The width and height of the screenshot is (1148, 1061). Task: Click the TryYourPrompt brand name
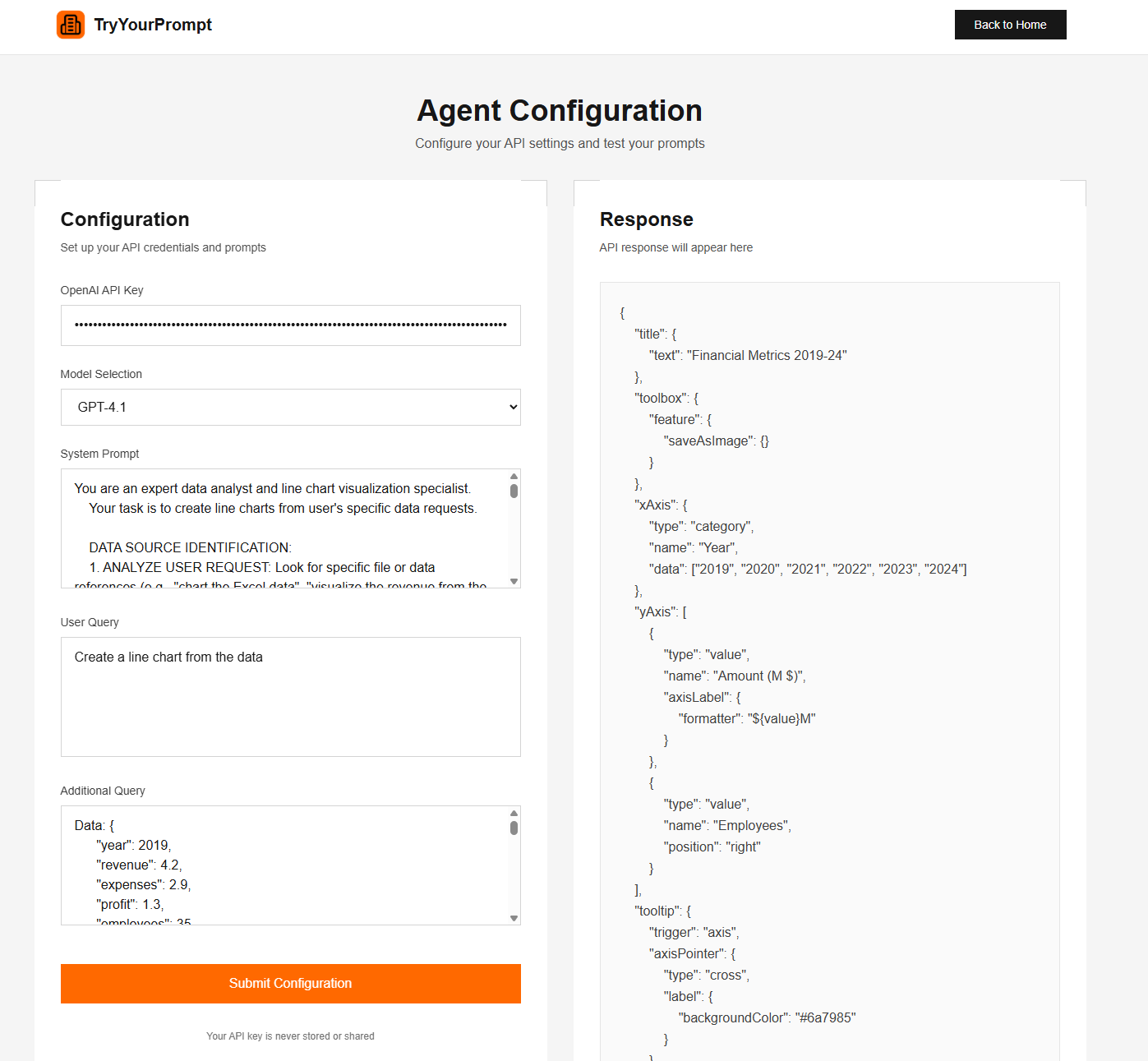(153, 25)
